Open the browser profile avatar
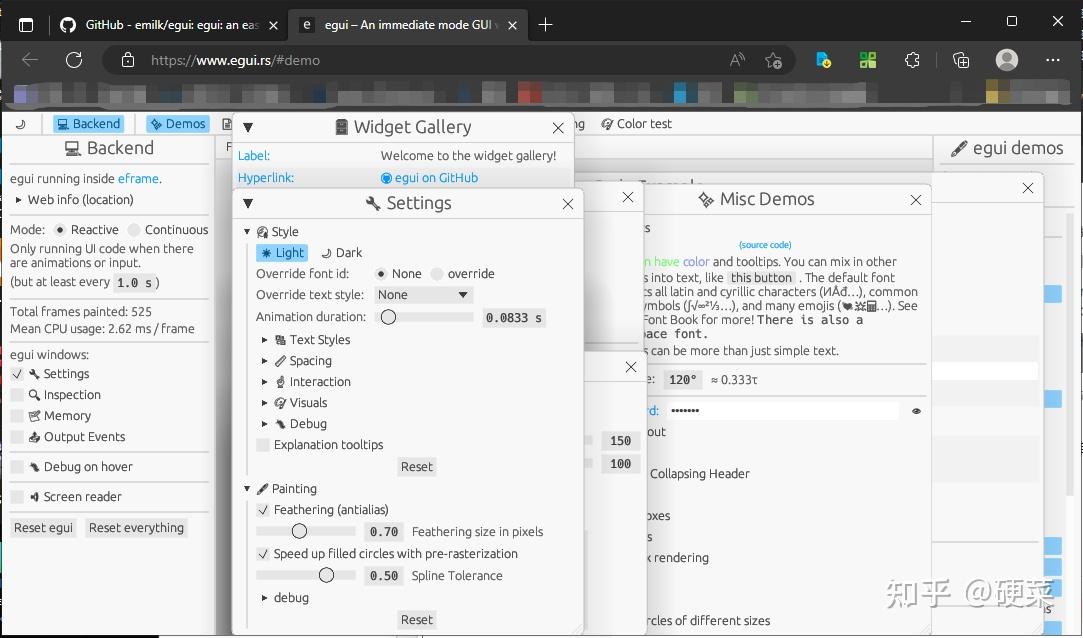The height and width of the screenshot is (638, 1083). tap(1006, 60)
